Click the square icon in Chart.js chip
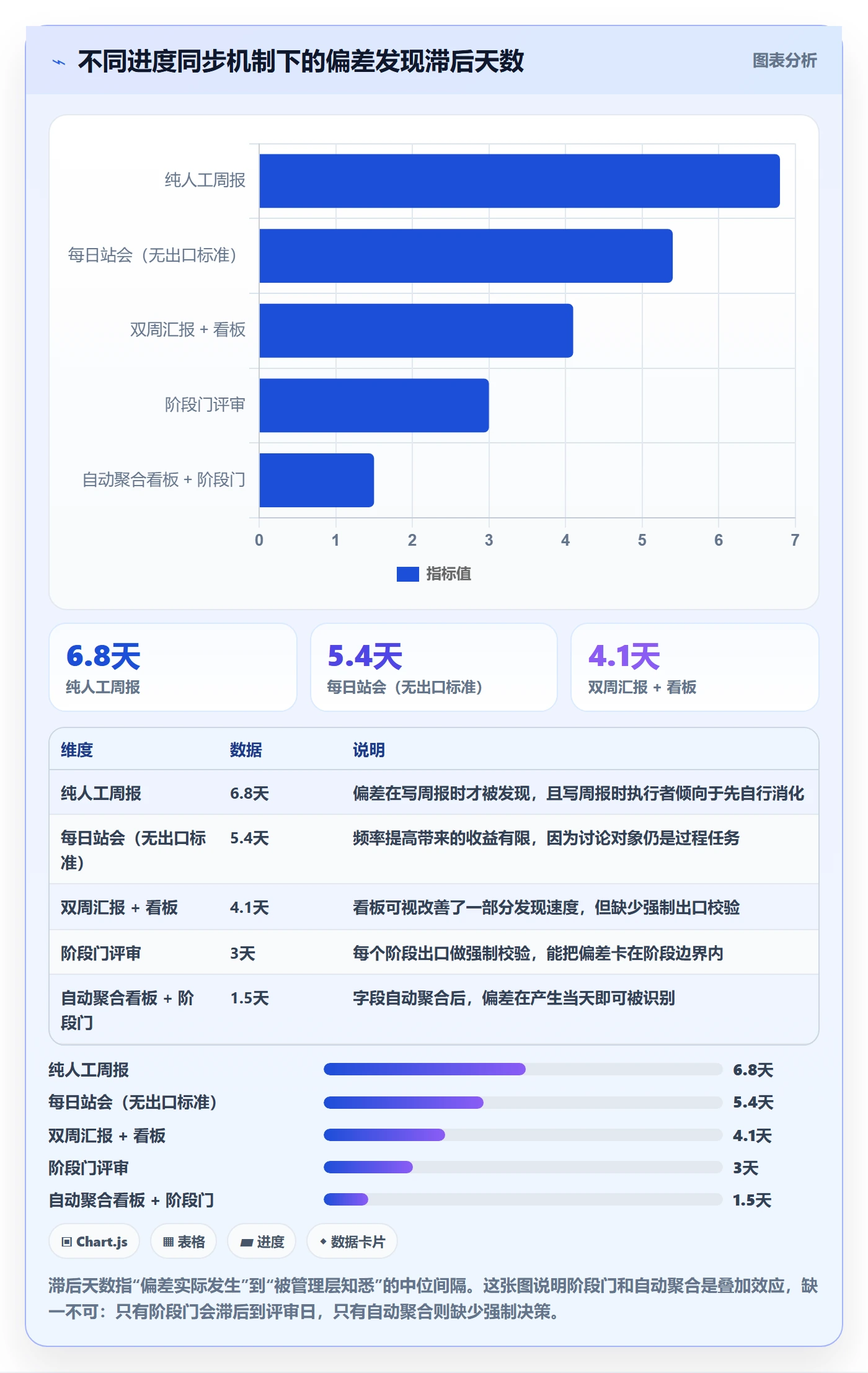868x1373 pixels. 67,1242
